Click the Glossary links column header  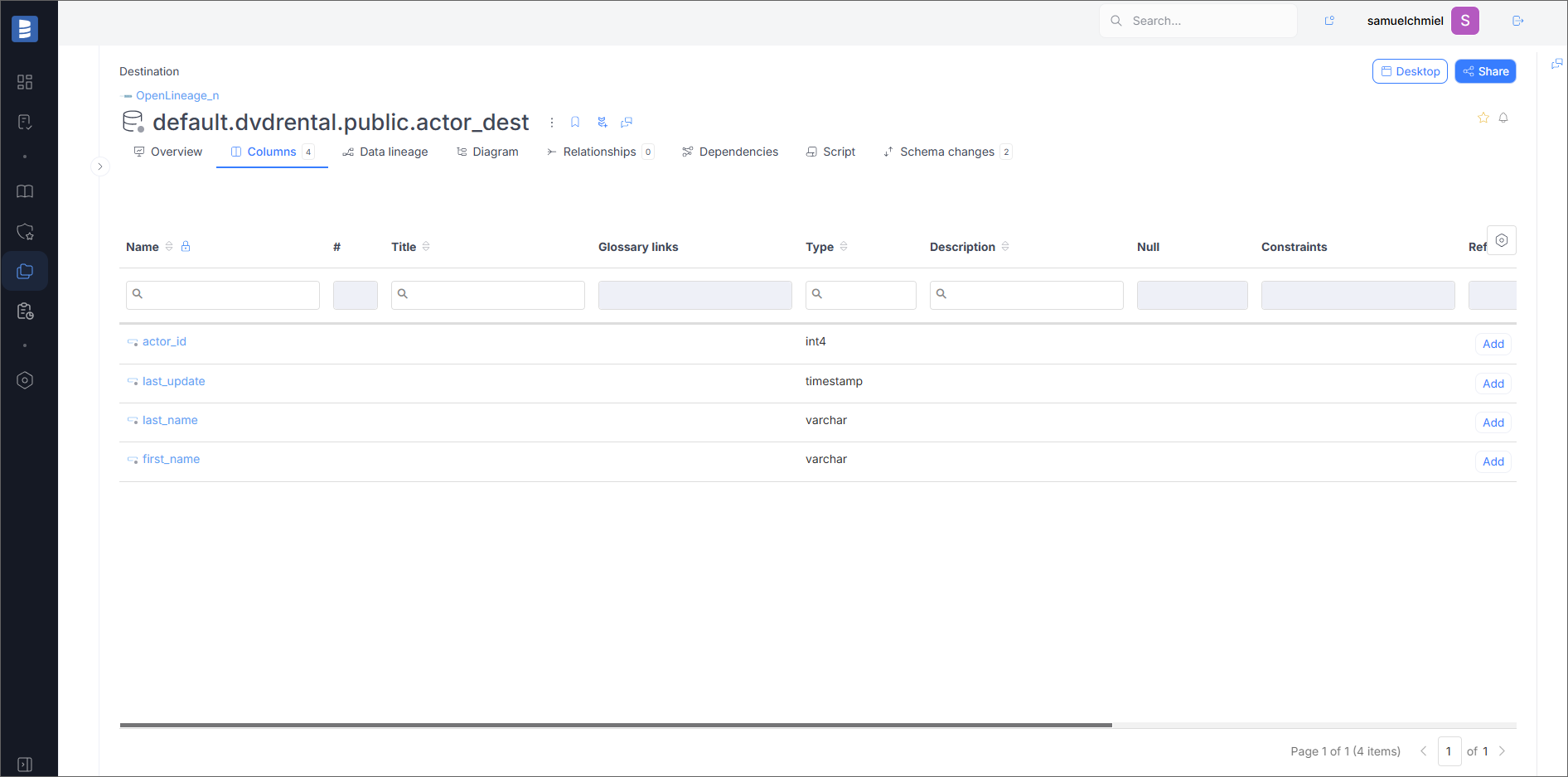pos(638,247)
